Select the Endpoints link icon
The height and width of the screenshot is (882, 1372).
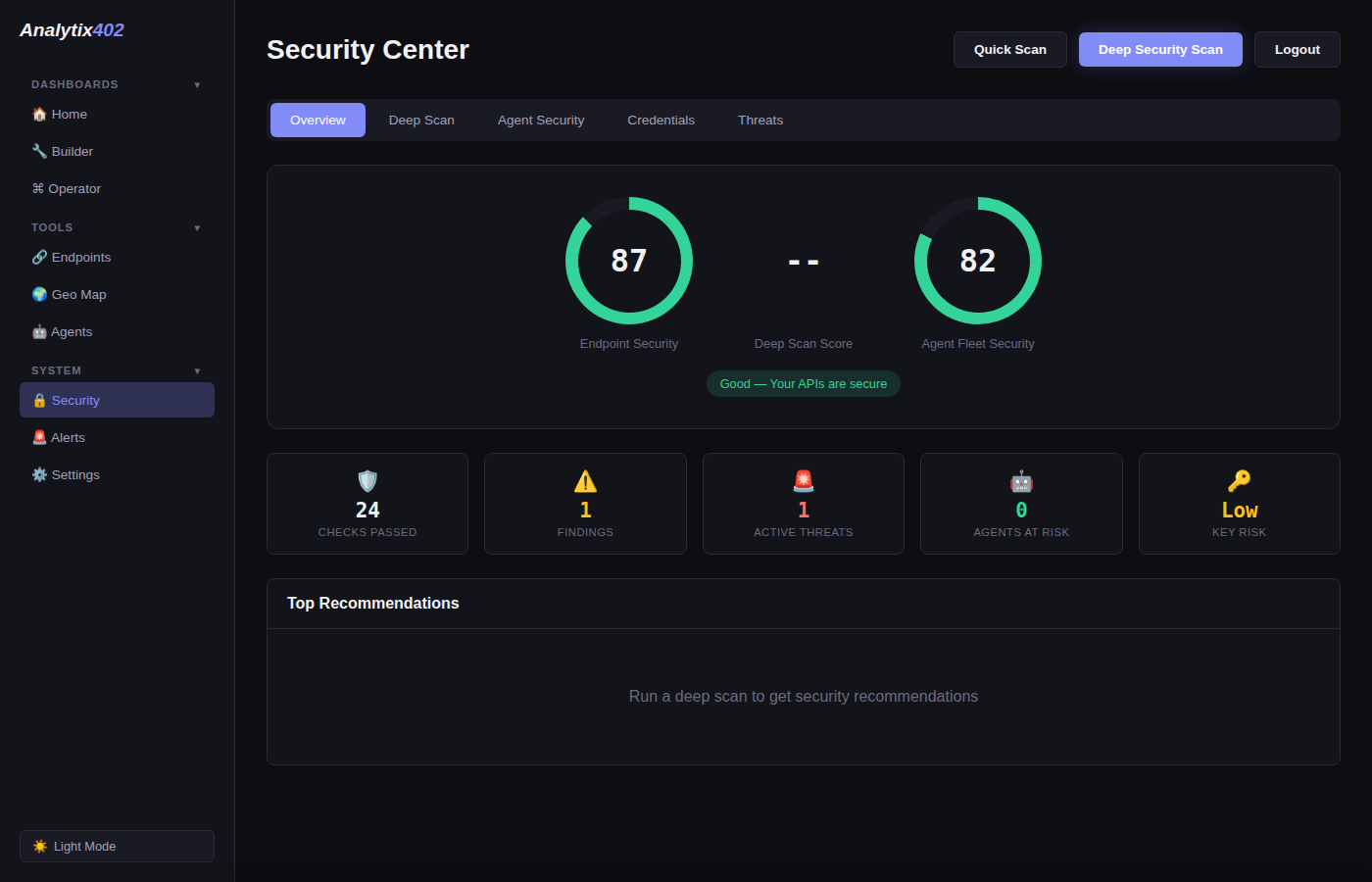click(39, 257)
